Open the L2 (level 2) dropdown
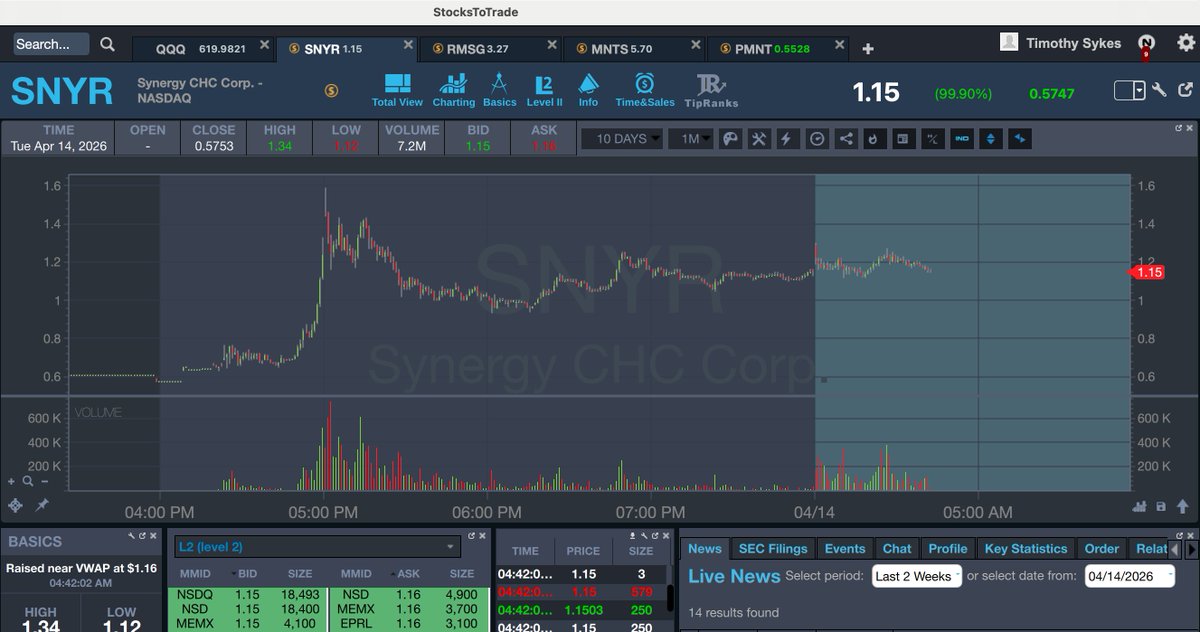 [x=317, y=547]
